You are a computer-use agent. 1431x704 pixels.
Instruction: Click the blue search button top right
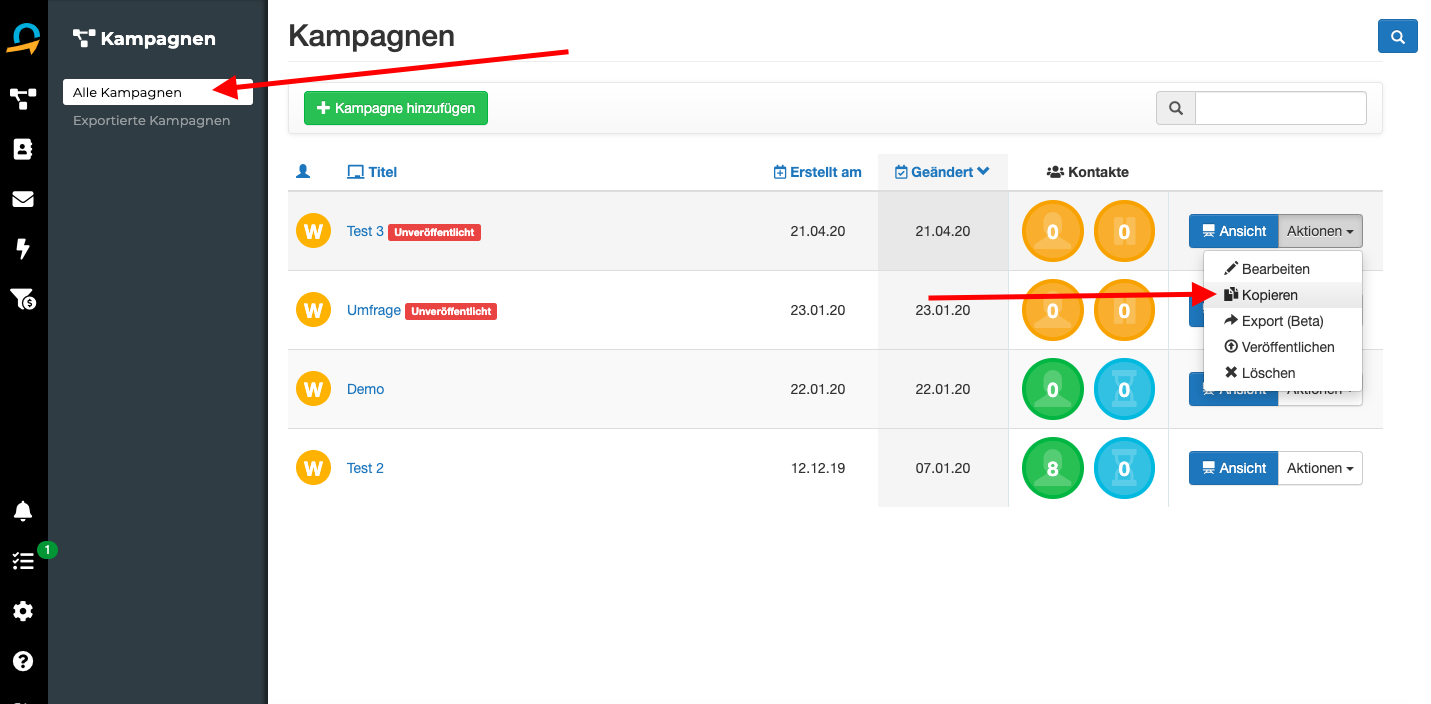[1397, 38]
